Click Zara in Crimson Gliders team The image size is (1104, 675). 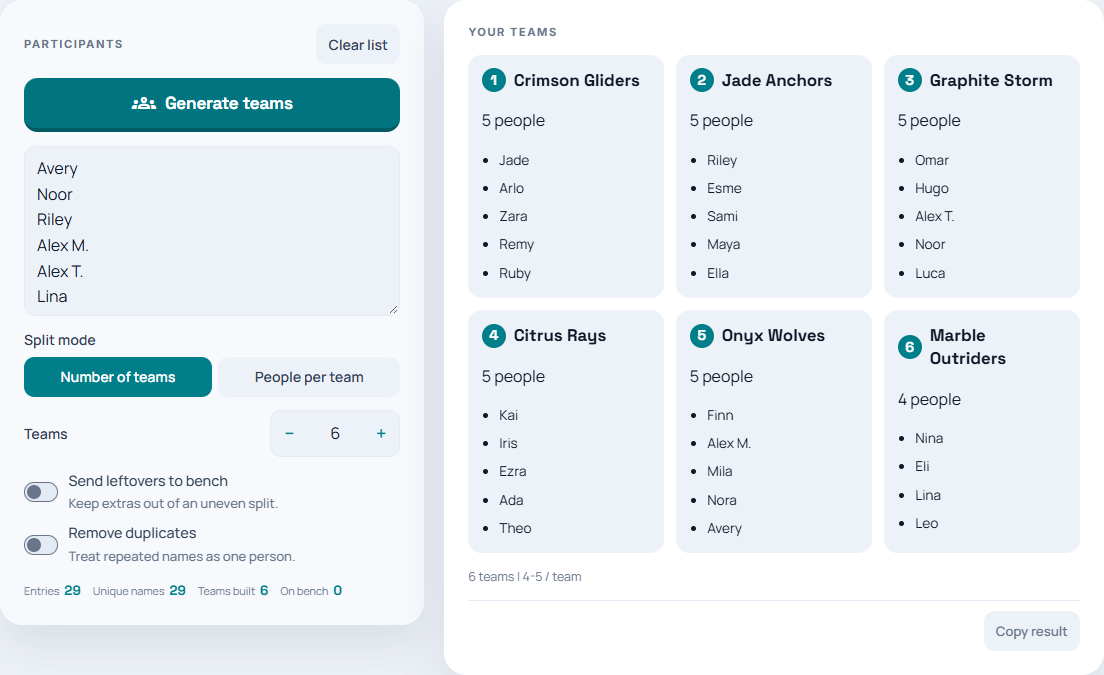[513, 216]
